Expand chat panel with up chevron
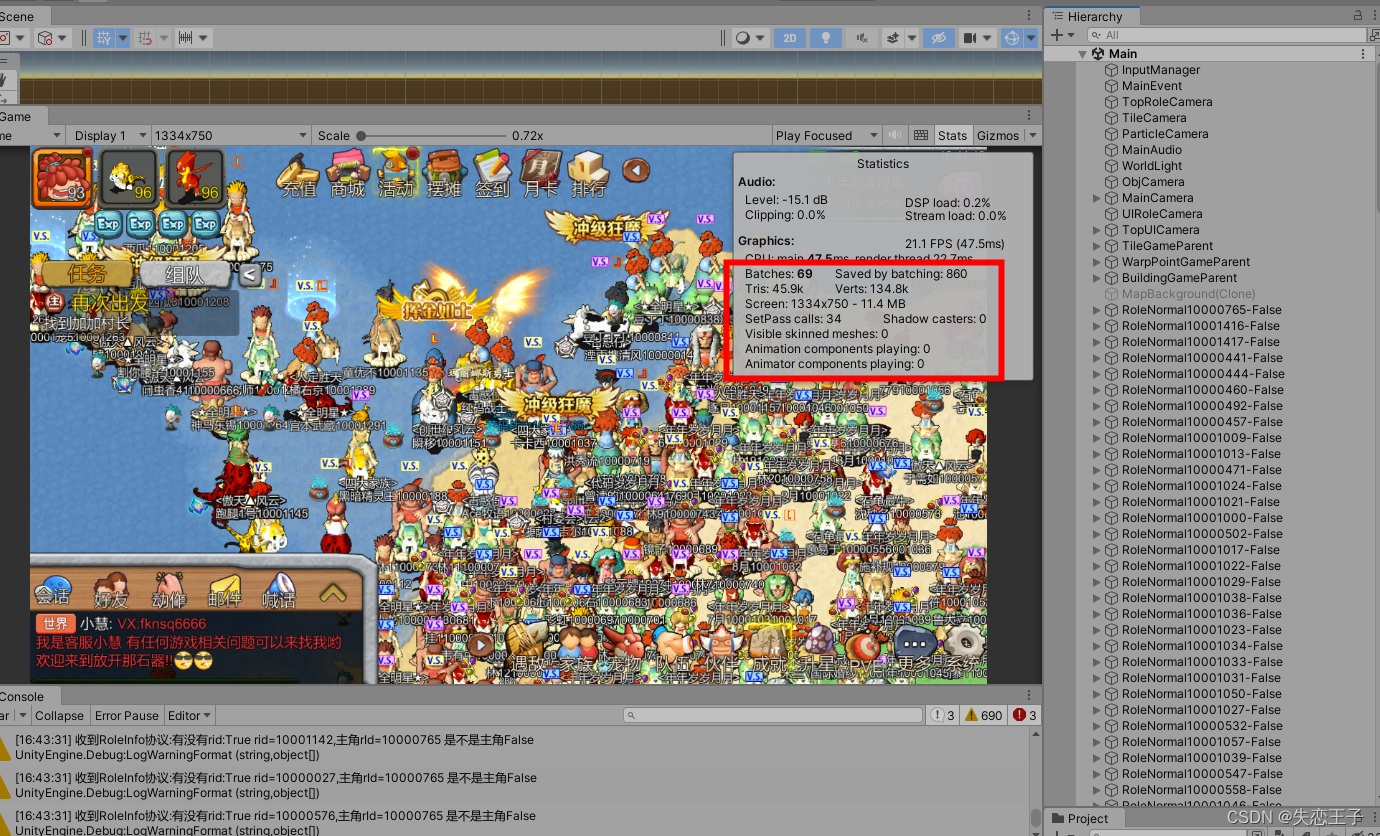The image size is (1380, 836). coord(332,593)
